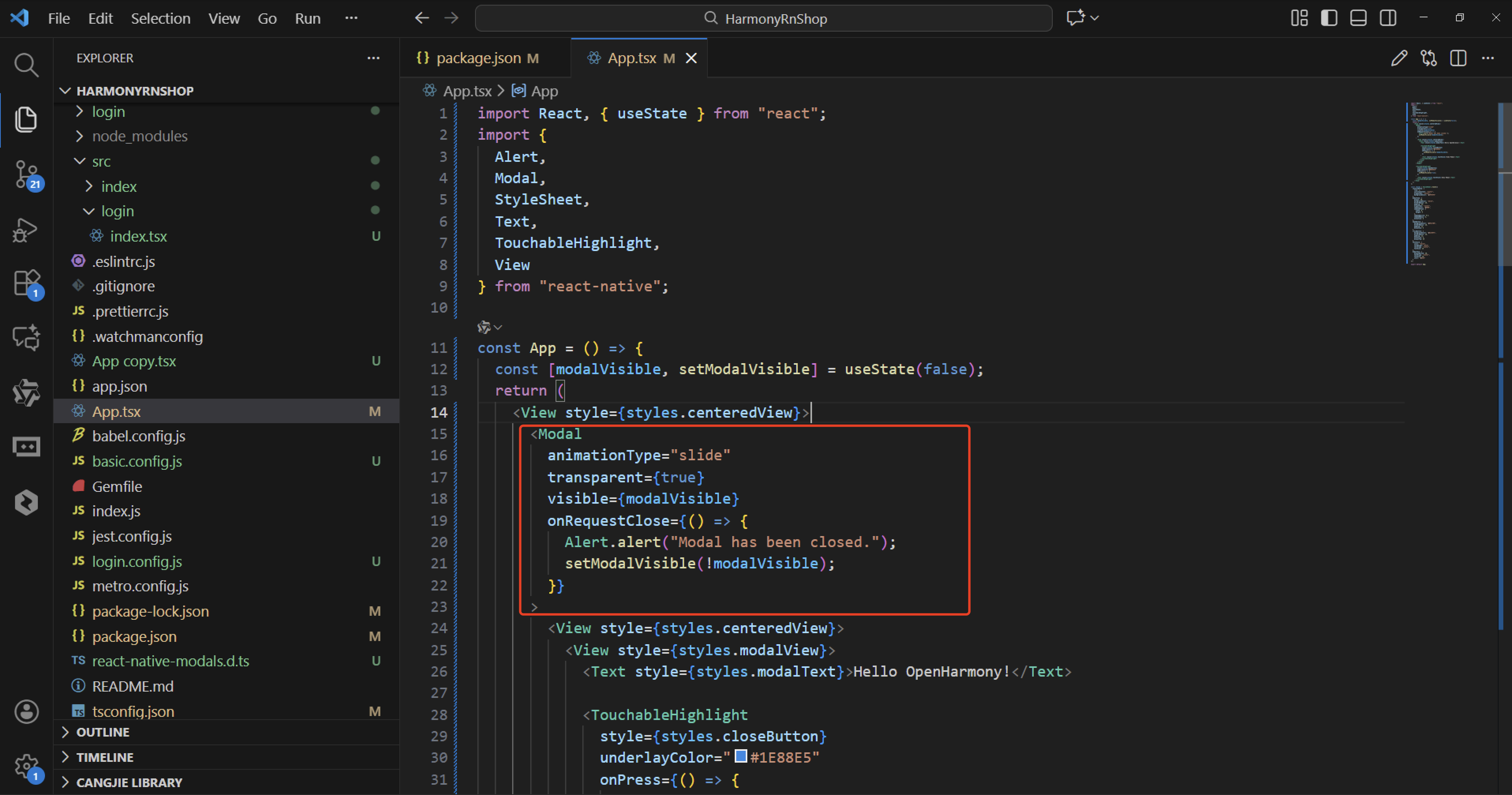Open the Manage gear icon
Image resolution: width=1512 pixels, height=795 pixels.
click(x=27, y=766)
